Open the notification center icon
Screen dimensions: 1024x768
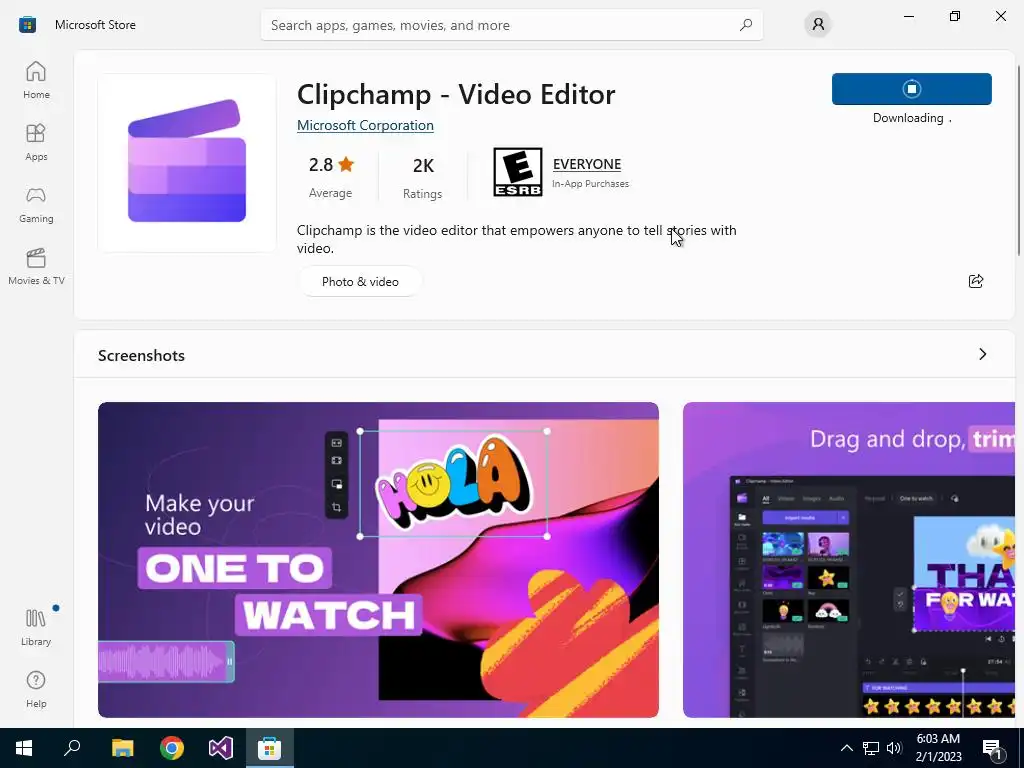[x=993, y=748]
